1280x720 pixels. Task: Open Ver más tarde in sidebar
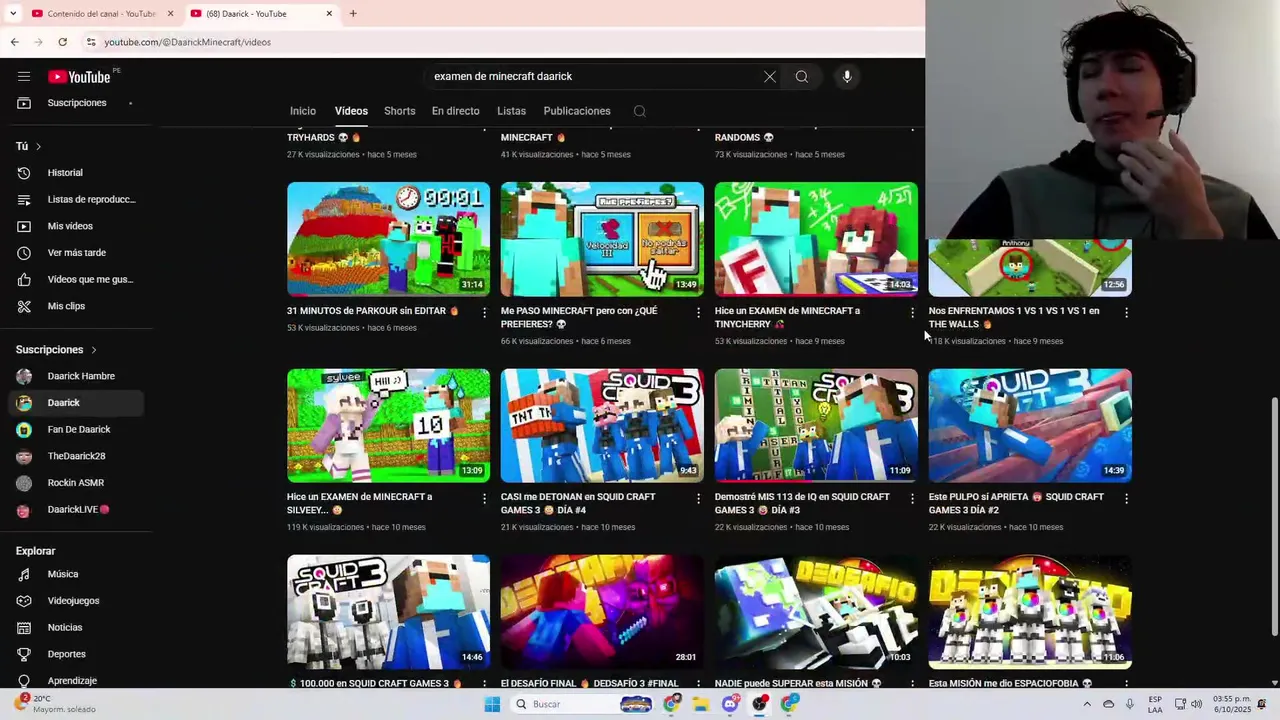(x=76, y=253)
